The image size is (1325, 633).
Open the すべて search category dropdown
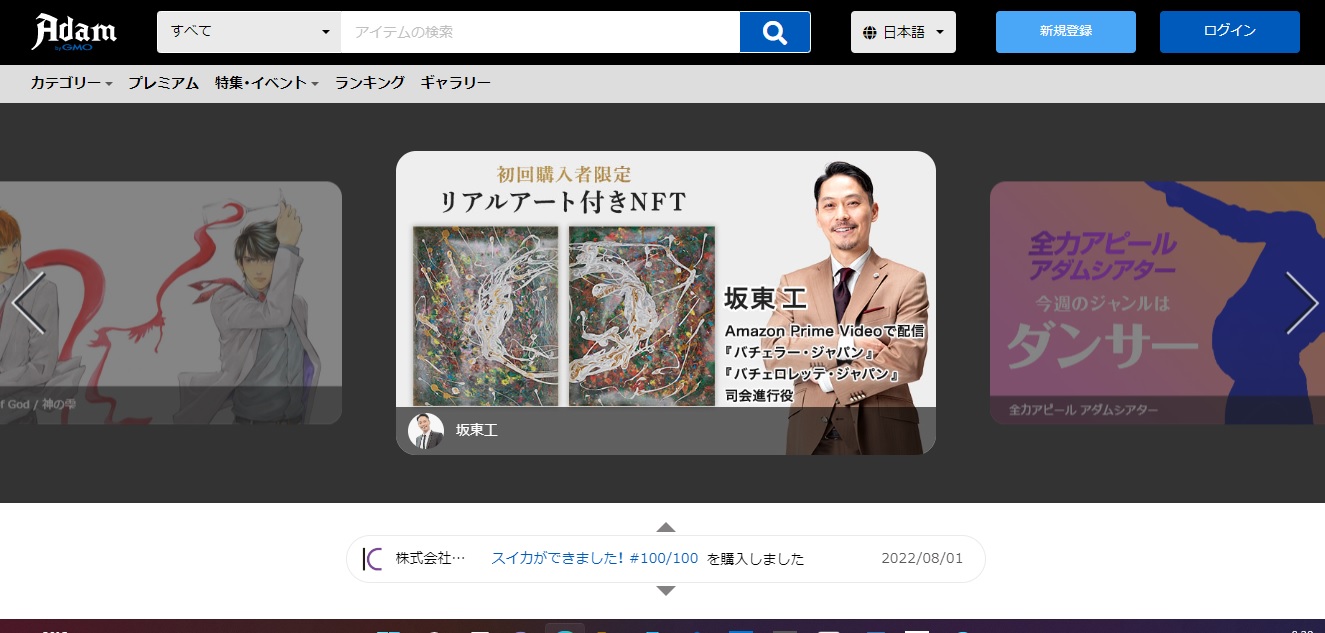tap(247, 31)
